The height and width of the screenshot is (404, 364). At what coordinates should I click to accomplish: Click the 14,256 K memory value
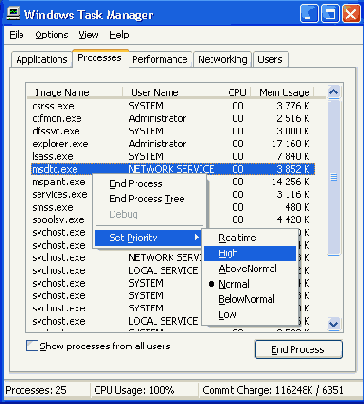(291, 182)
